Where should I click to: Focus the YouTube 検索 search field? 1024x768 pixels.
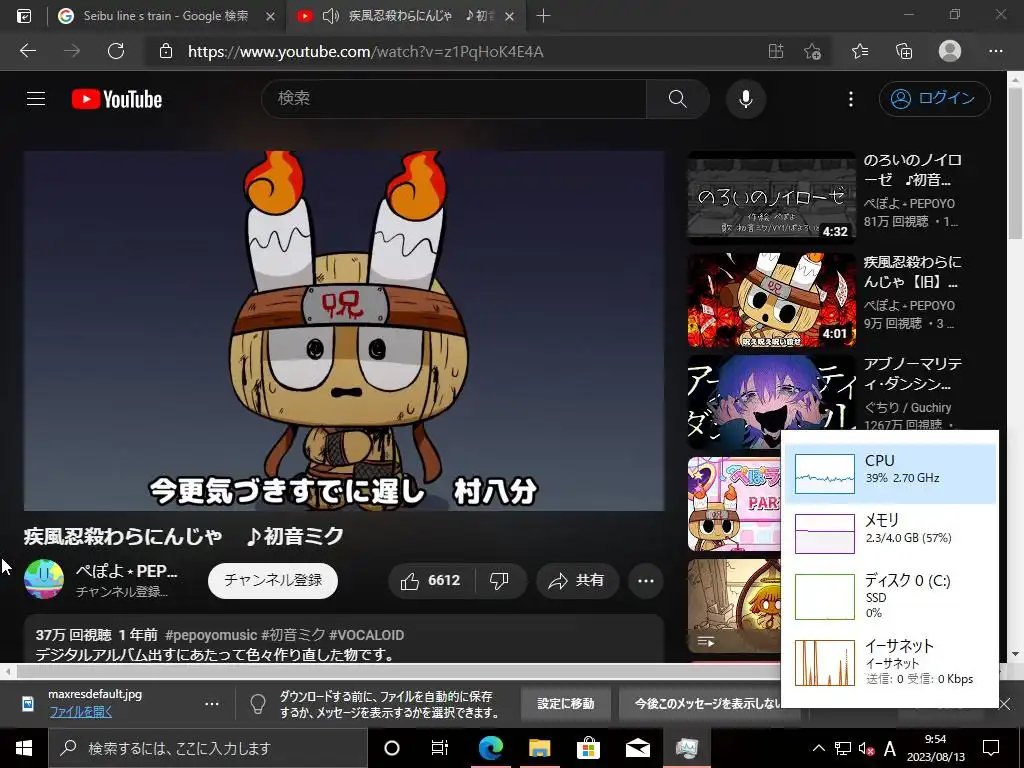pyautogui.click(x=454, y=99)
